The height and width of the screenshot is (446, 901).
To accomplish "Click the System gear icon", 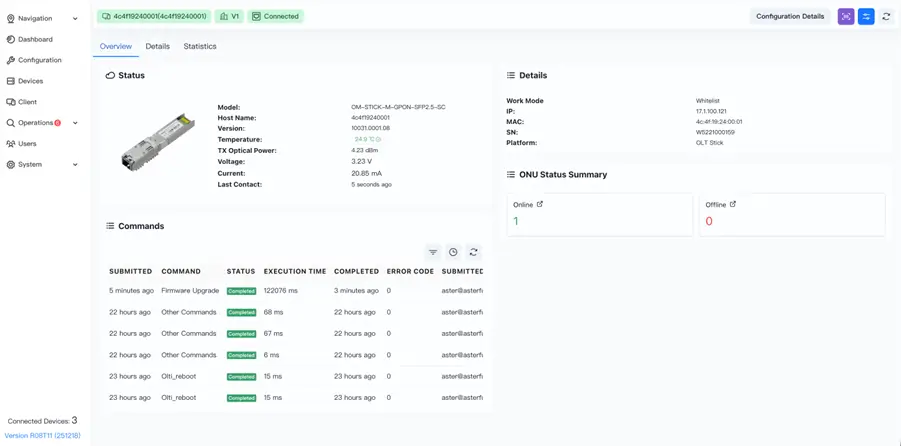I will coord(10,164).
